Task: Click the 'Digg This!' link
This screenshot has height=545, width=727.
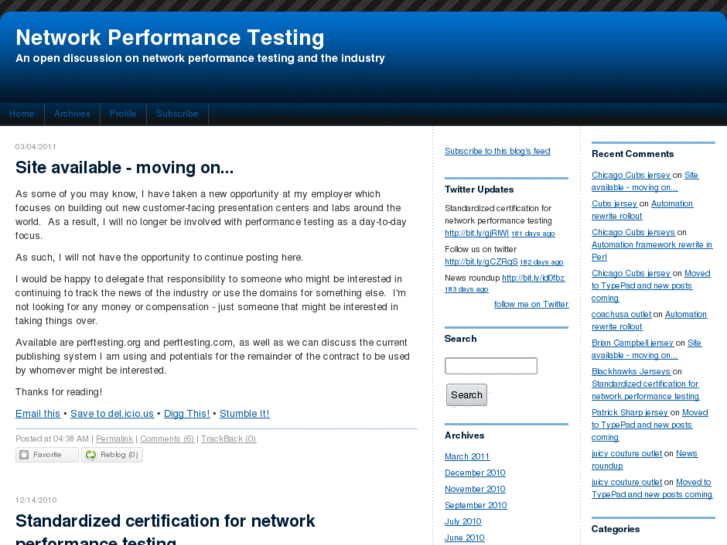Action: click(187, 413)
